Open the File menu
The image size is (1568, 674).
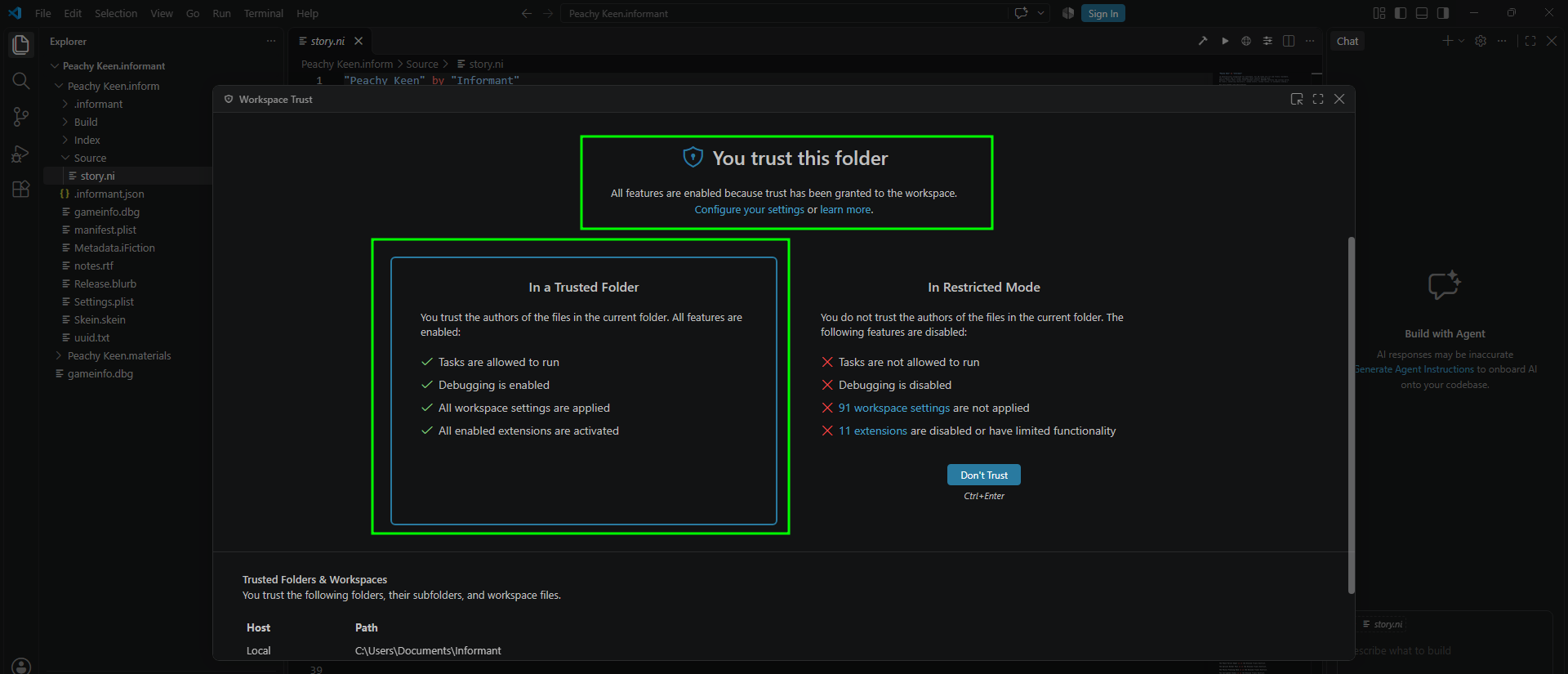point(43,13)
